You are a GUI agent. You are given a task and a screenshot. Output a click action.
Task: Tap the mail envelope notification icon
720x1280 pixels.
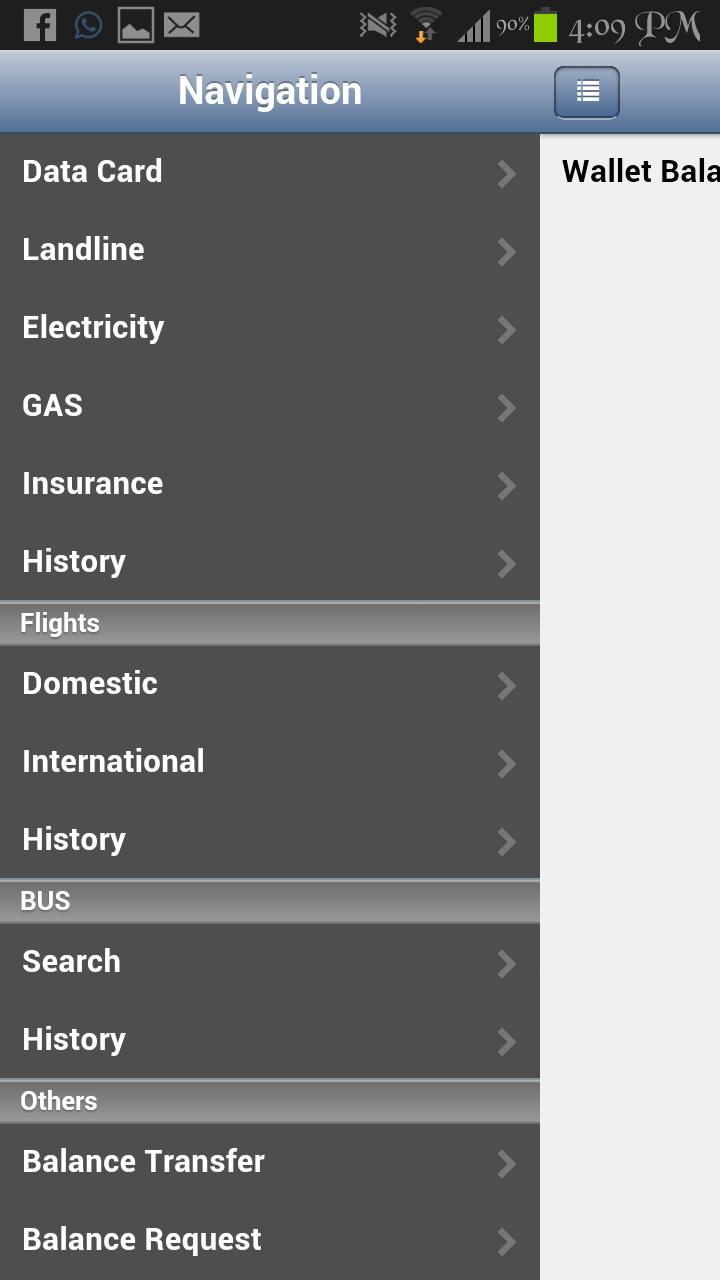point(181,25)
